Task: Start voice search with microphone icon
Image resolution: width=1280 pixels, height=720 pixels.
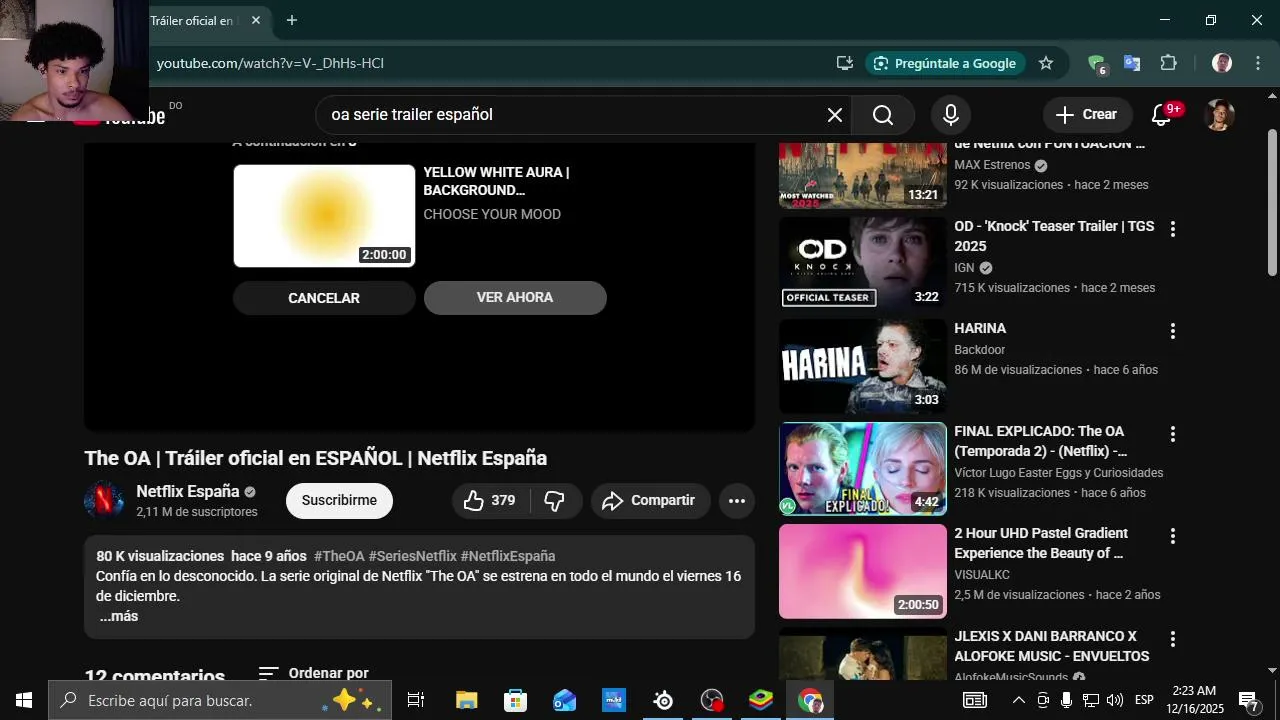Action: [951, 115]
